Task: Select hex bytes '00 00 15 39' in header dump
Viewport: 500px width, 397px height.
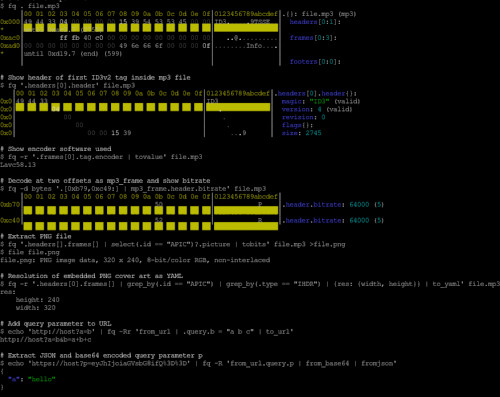Action: click(x=109, y=133)
